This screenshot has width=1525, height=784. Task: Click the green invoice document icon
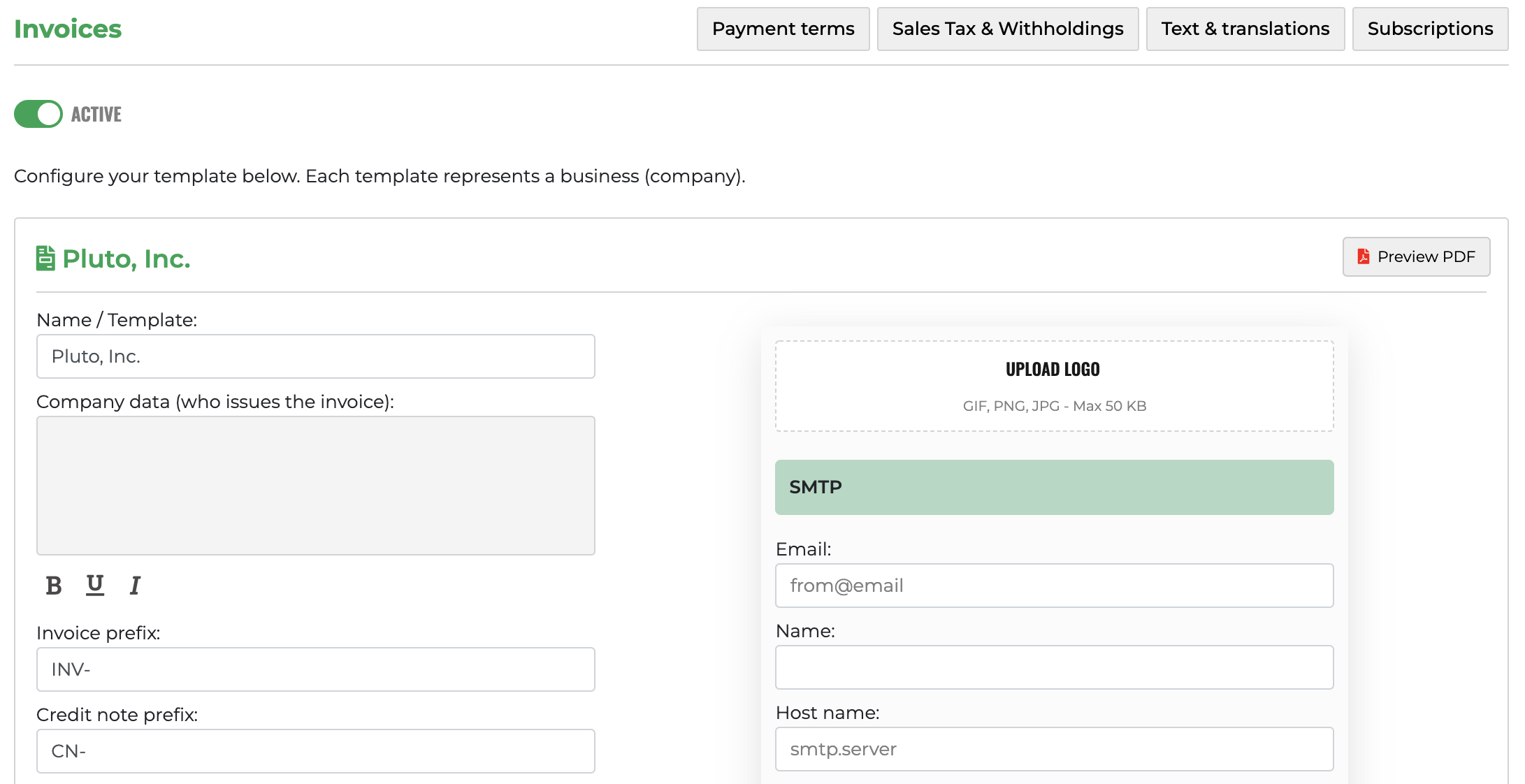(45, 259)
